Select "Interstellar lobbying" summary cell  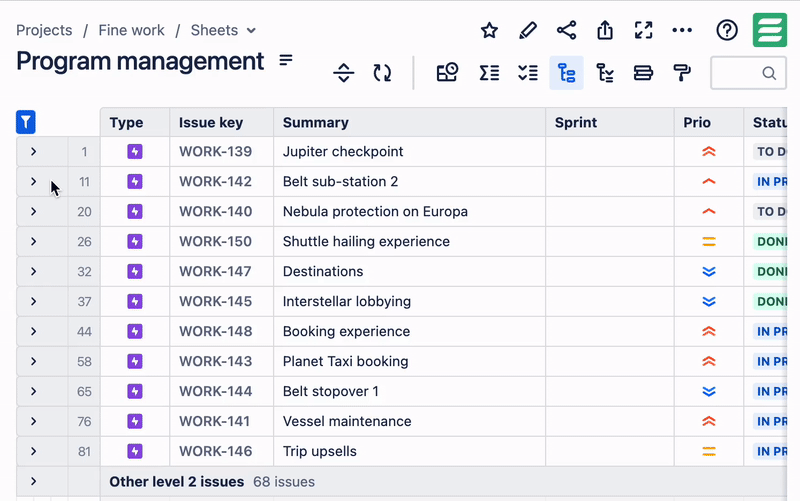[409, 302]
